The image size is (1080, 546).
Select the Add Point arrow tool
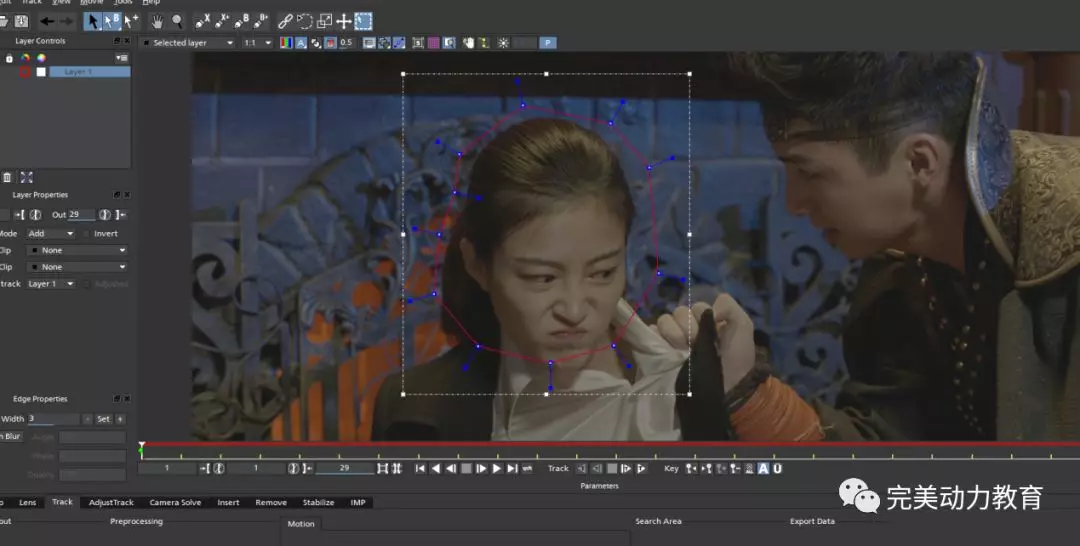(131, 21)
